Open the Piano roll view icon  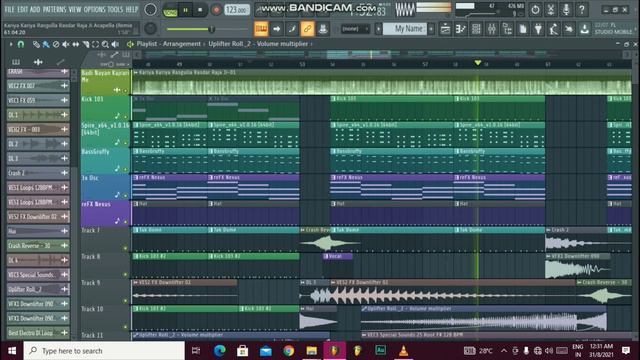(461, 29)
